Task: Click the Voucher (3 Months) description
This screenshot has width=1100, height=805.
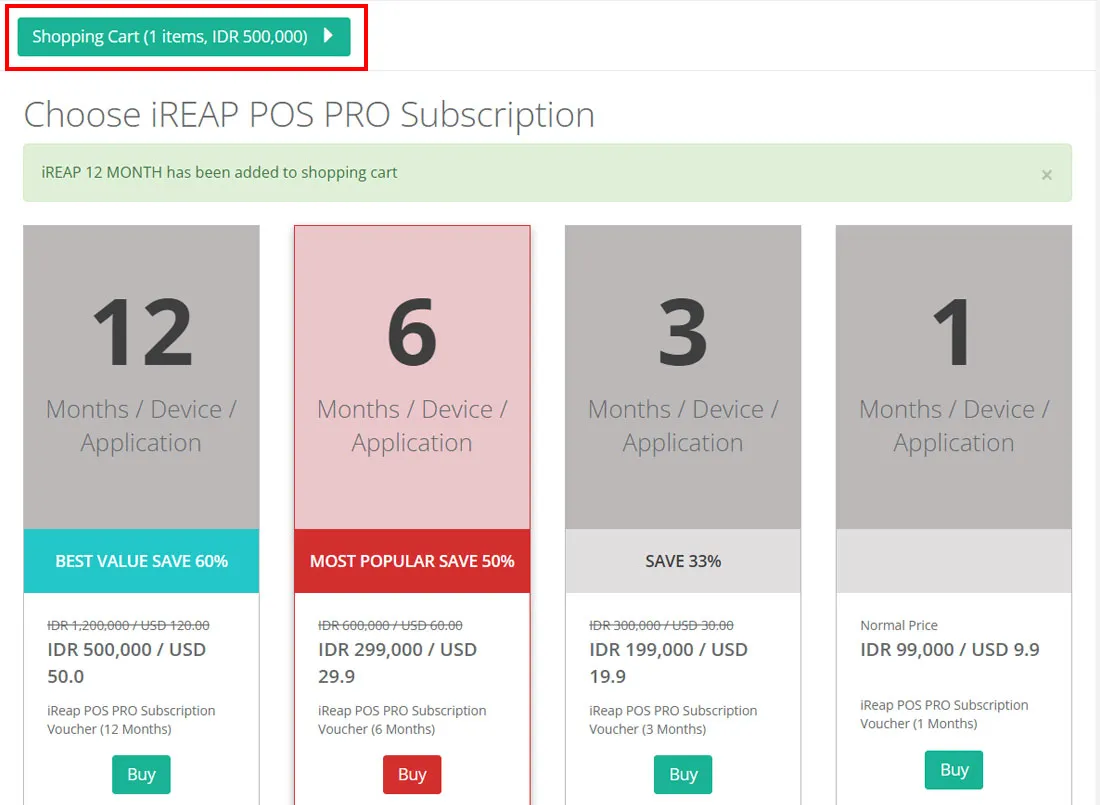Action: [673, 720]
